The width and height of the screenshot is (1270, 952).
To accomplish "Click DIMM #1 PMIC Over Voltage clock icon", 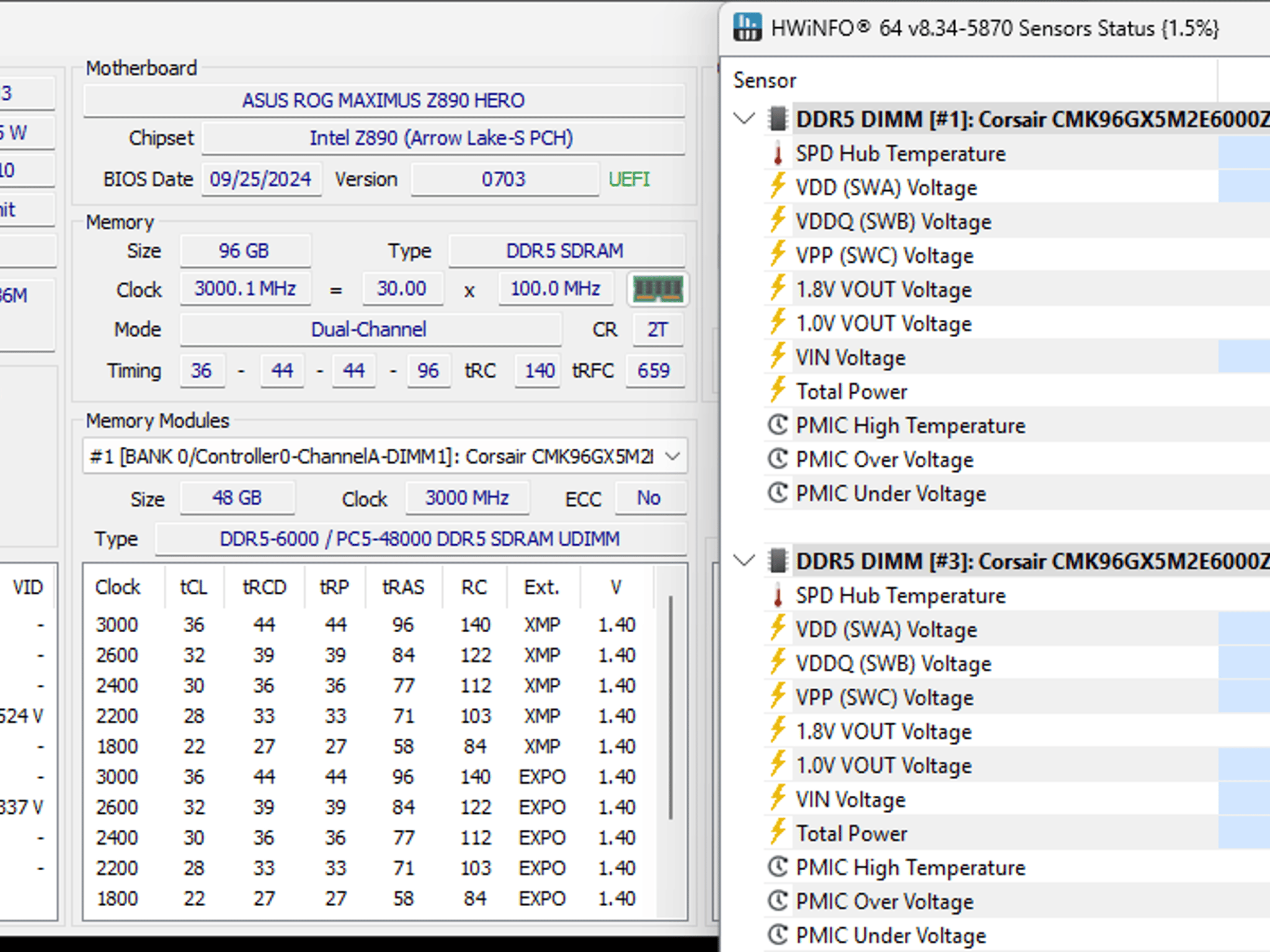I will pos(778,459).
